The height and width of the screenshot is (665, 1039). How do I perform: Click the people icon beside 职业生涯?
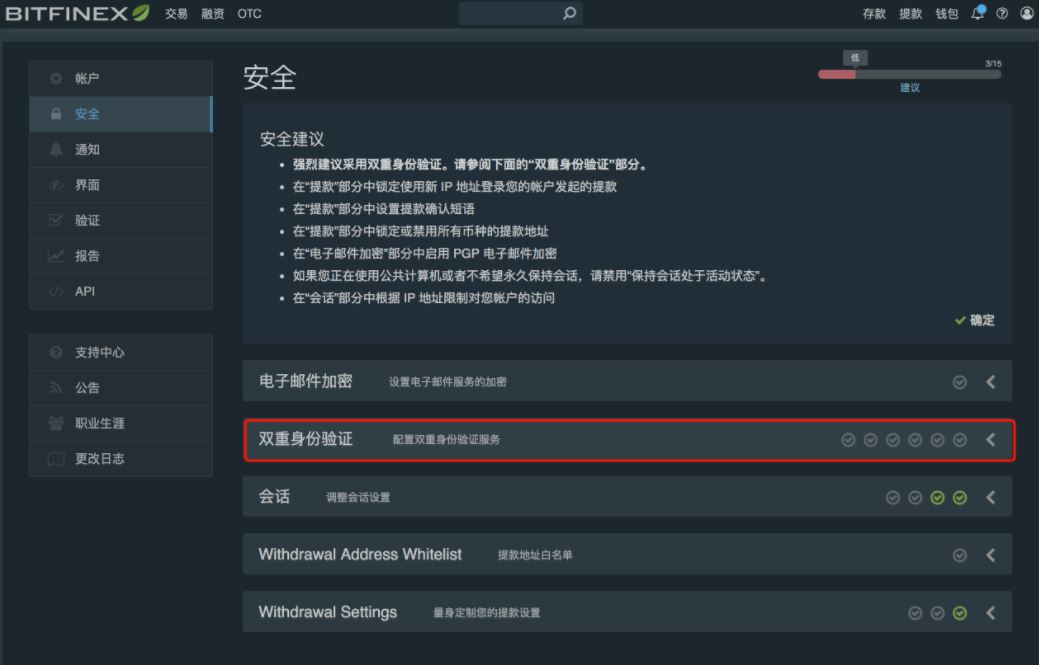pos(56,423)
